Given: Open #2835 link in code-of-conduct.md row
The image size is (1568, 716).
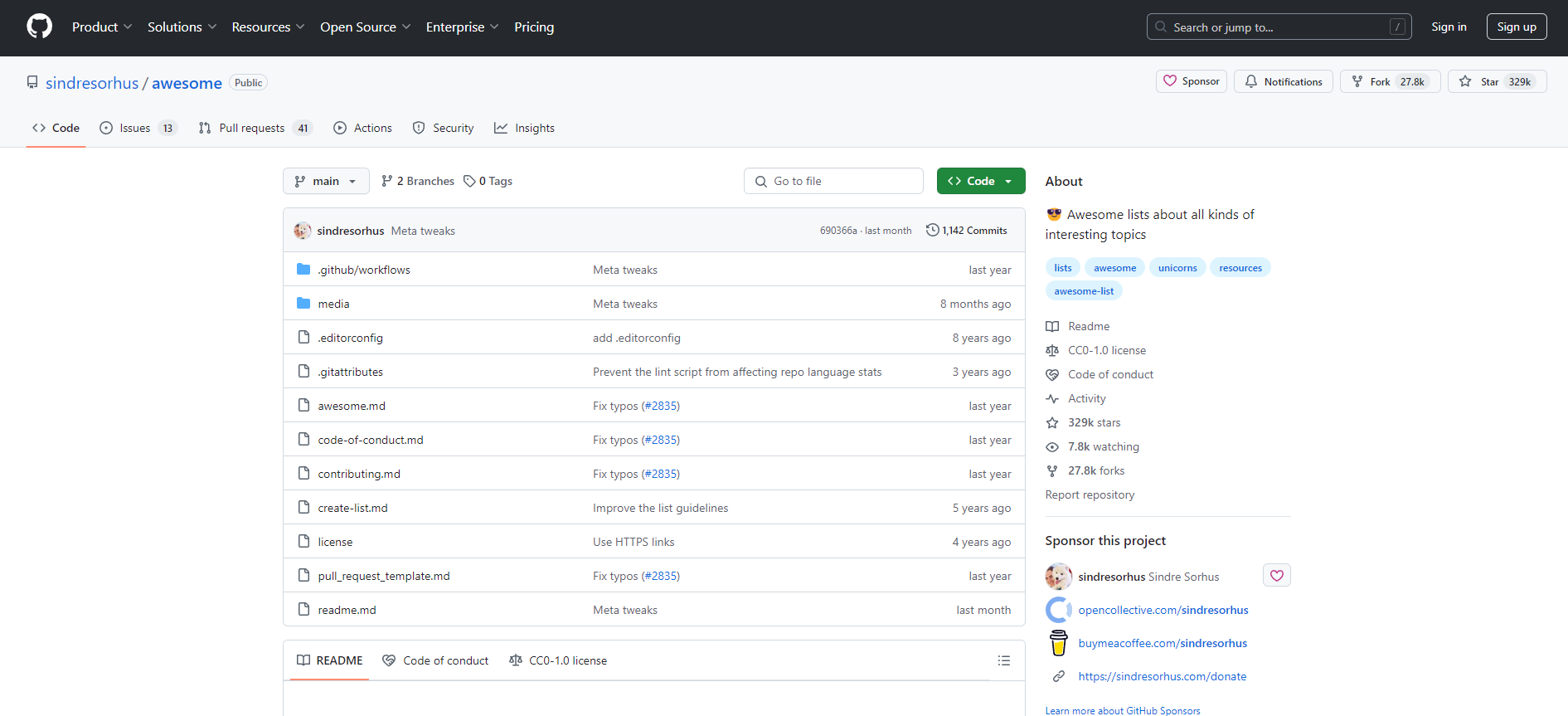Looking at the screenshot, I should [661, 440].
